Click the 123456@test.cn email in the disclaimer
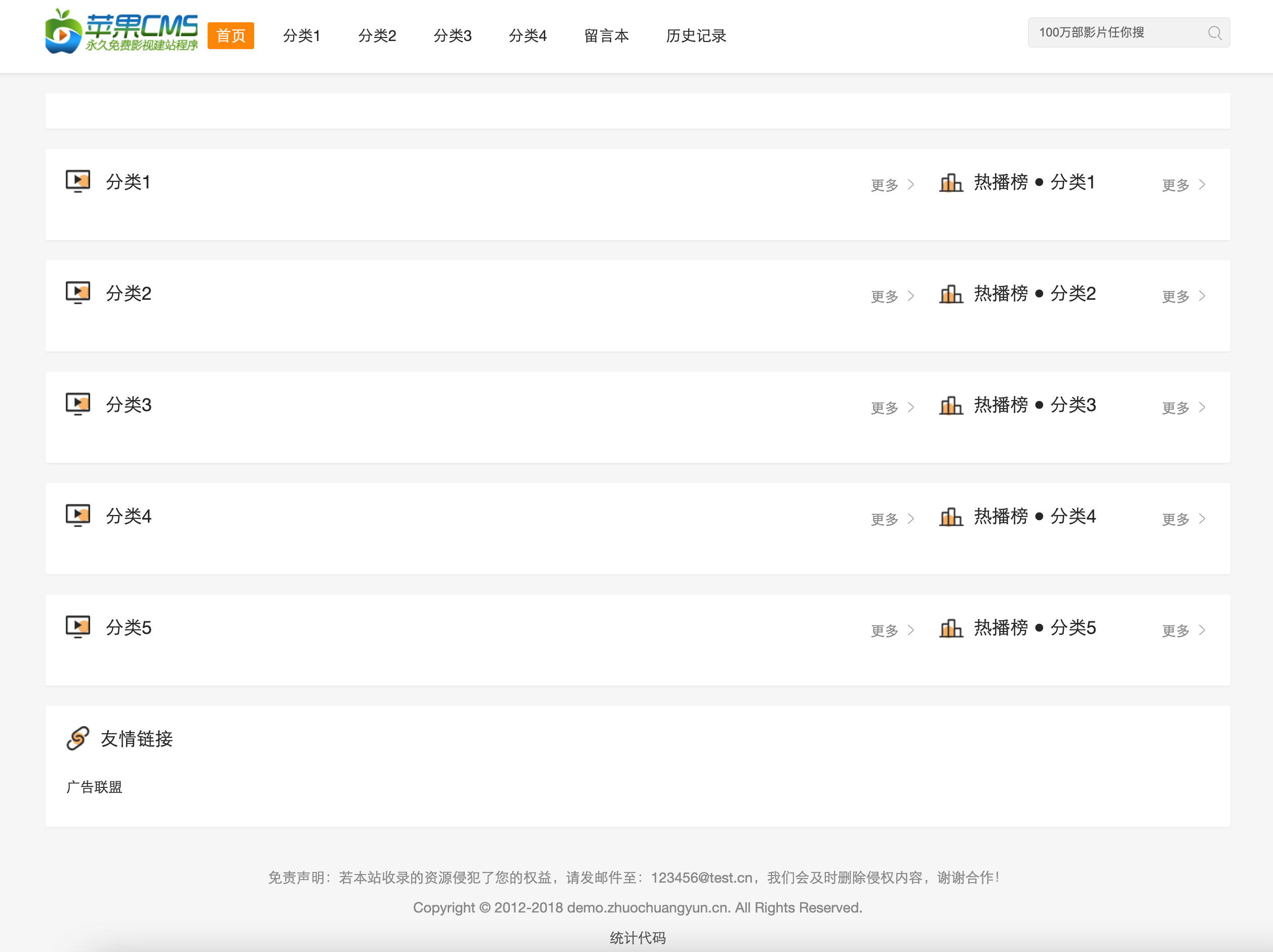 point(701,877)
